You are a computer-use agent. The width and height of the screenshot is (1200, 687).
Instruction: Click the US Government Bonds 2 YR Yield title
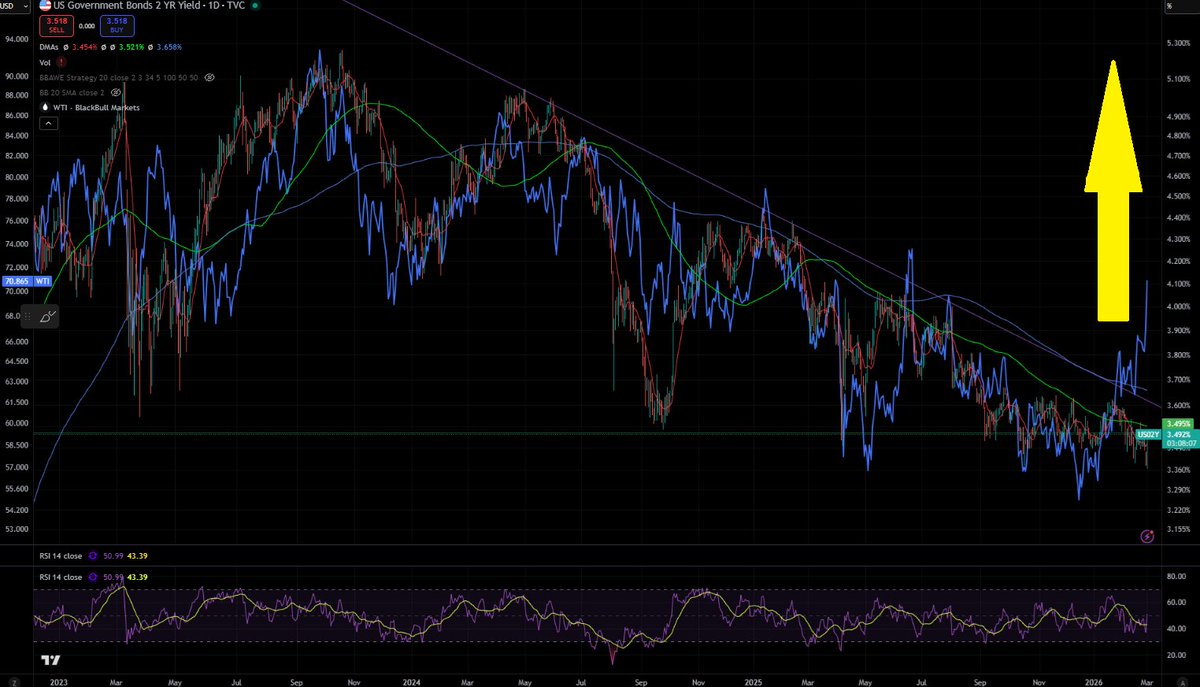click(127, 6)
